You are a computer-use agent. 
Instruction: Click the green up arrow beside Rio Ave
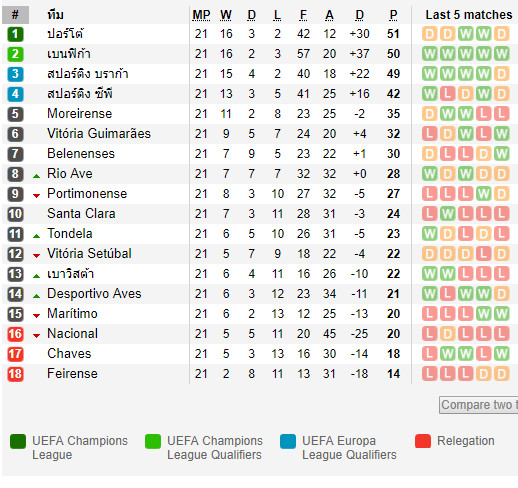37,176
